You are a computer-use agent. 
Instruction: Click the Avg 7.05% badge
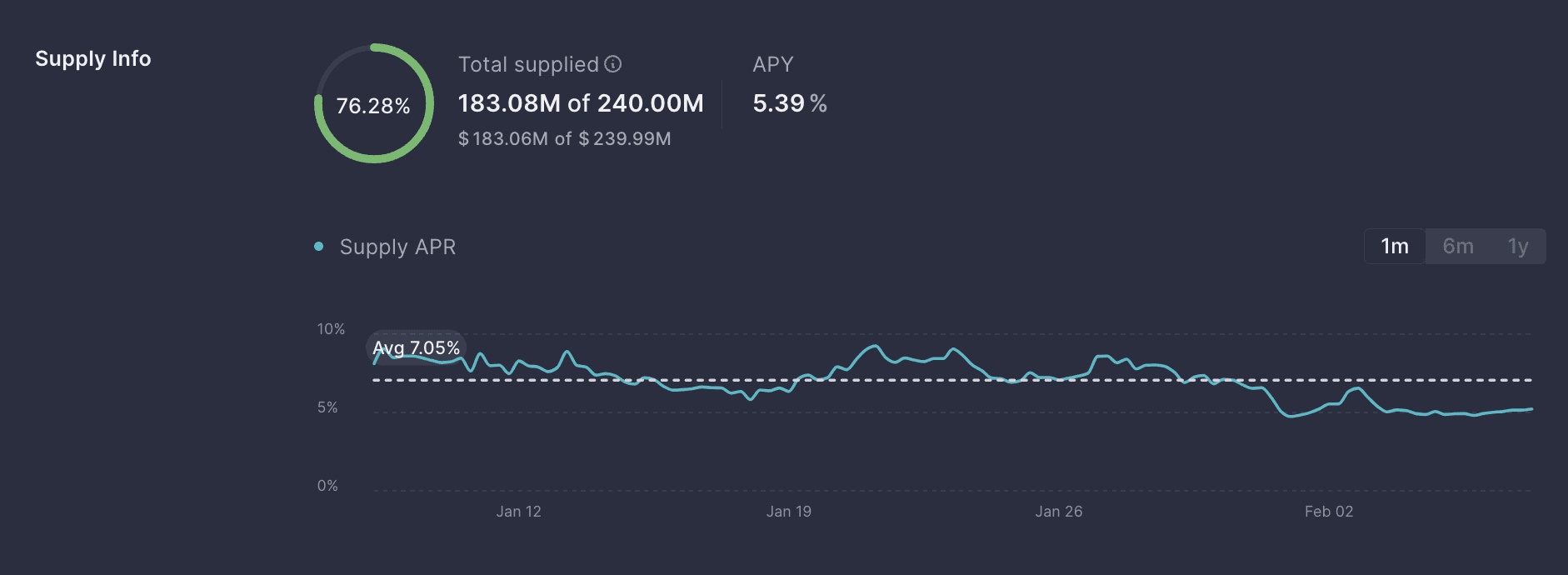point(416,347)
